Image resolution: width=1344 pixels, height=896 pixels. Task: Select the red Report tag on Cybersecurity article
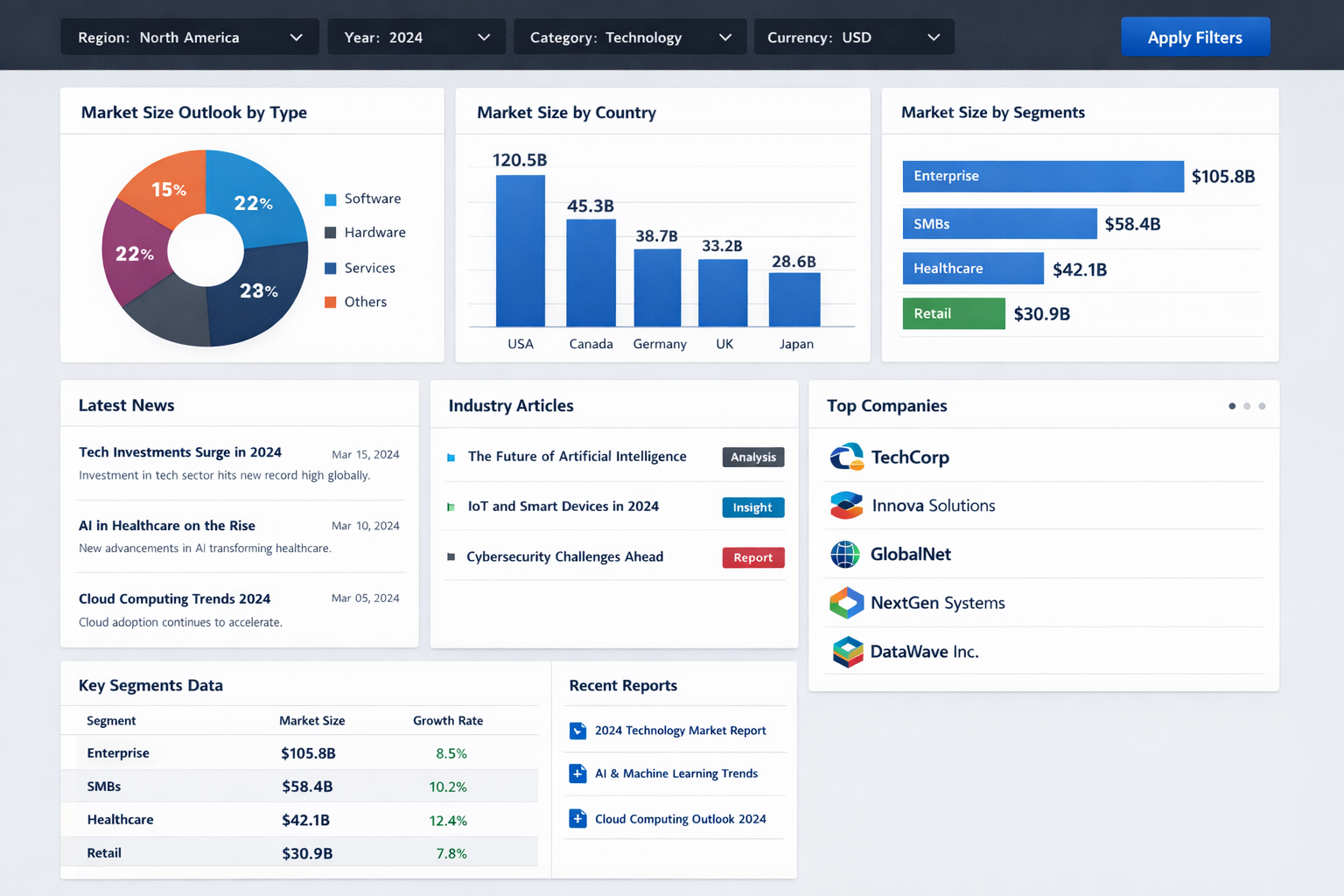click(x=752, y=557)
